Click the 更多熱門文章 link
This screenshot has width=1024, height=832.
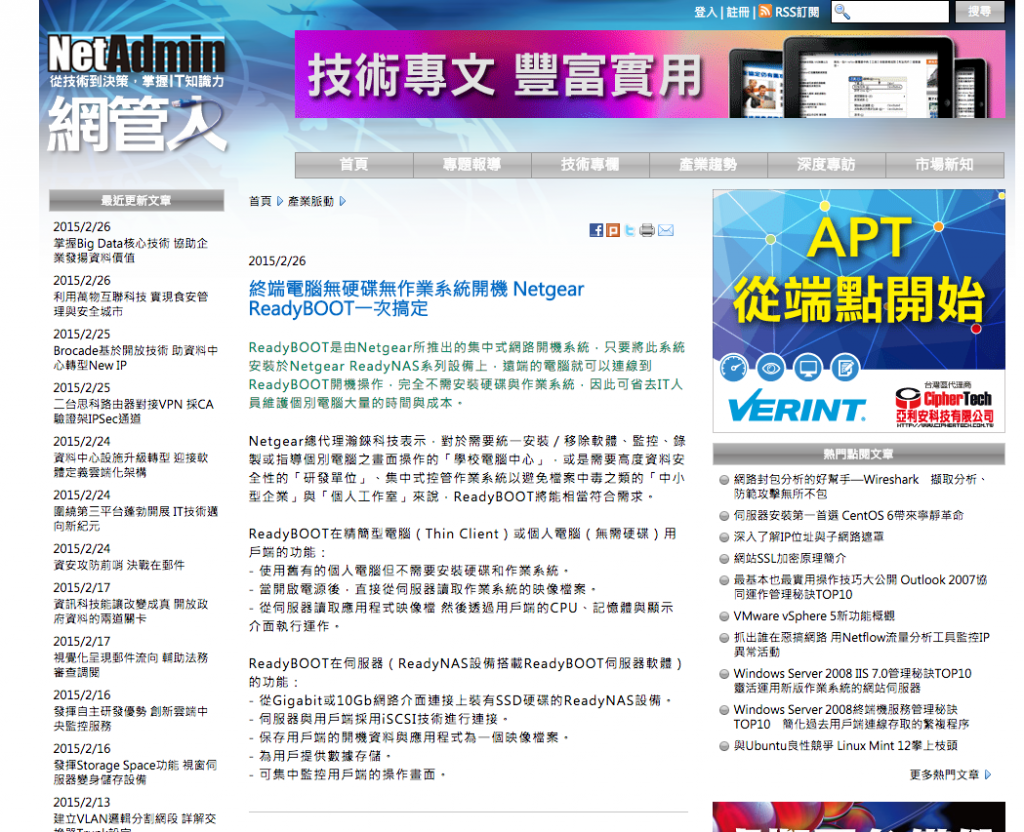point(944,775)
